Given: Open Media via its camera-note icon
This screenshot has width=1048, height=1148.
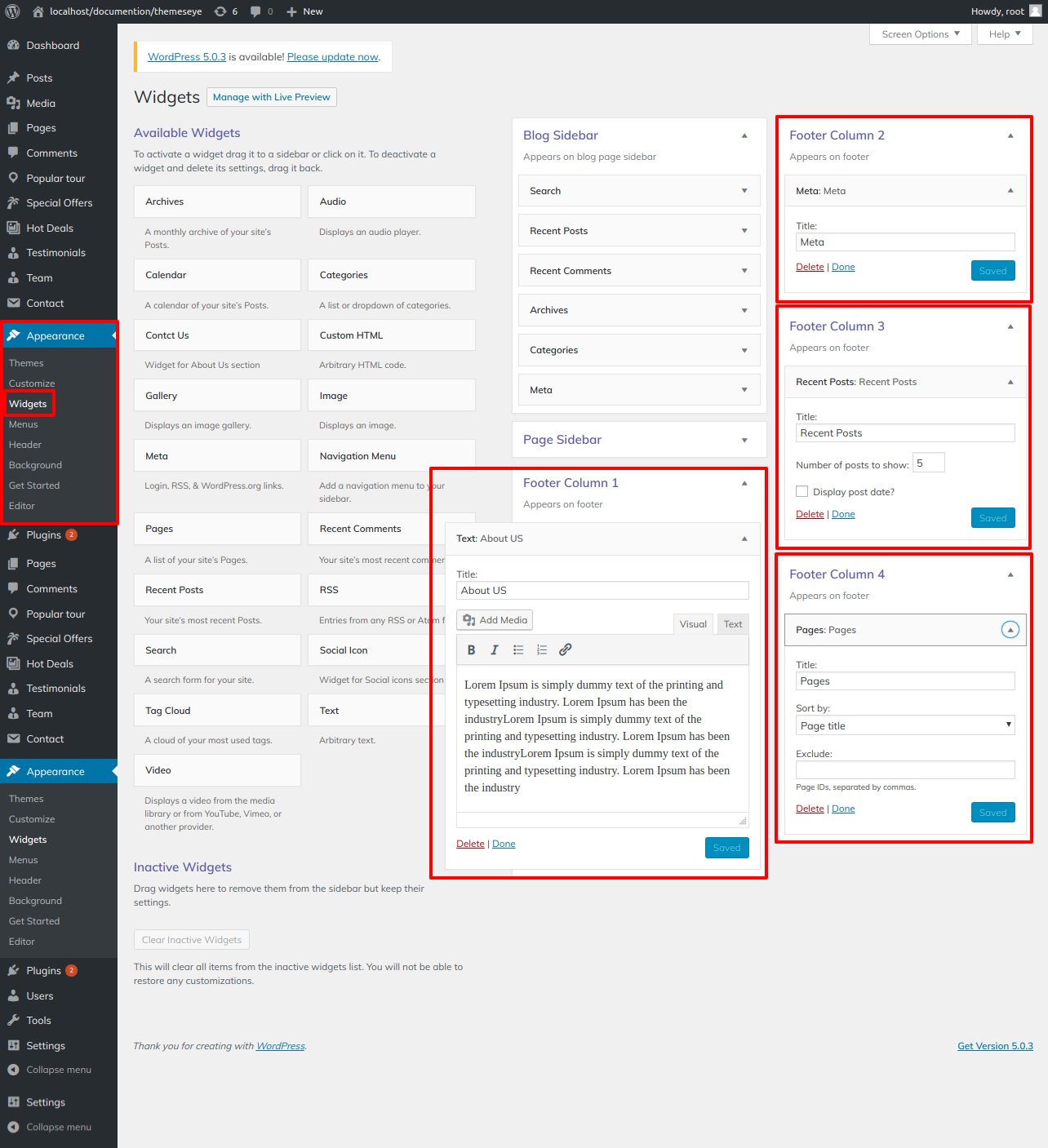Looking at the screenshot, I should pyautogui.click(x=13, y=104).
